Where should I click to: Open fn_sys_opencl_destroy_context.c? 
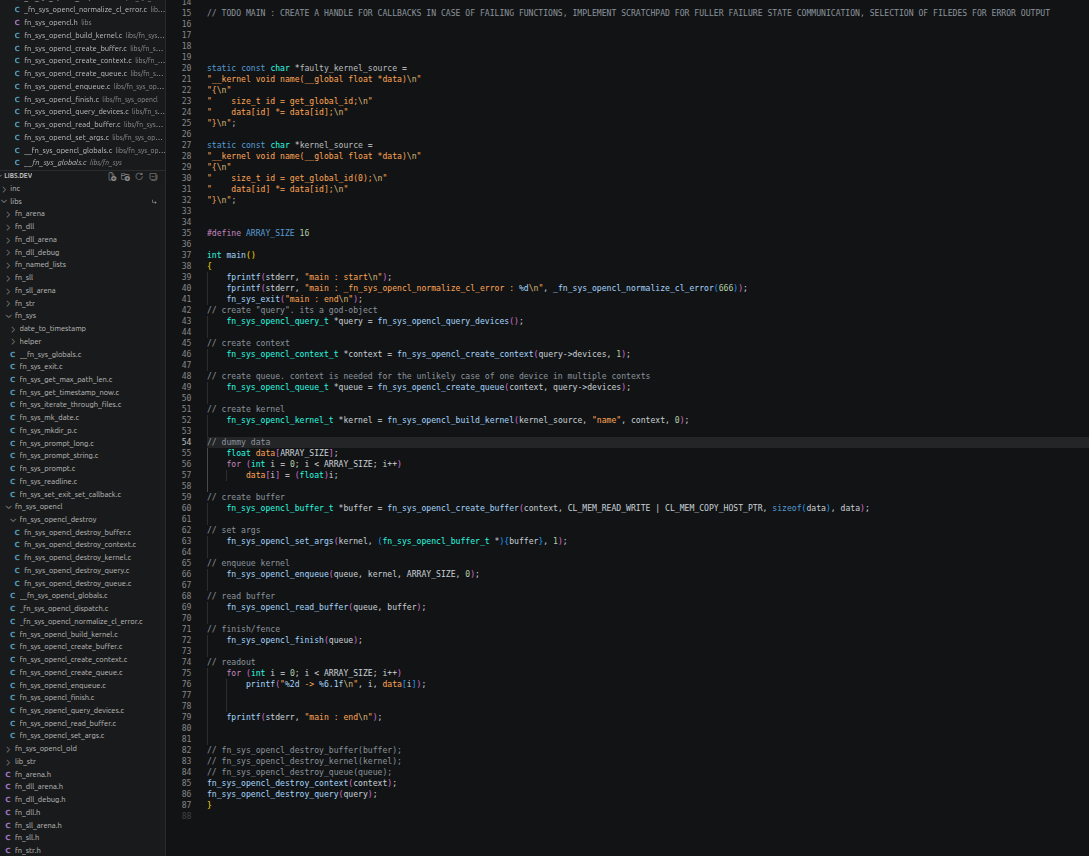pyautogui.click(x=80, y=544)
